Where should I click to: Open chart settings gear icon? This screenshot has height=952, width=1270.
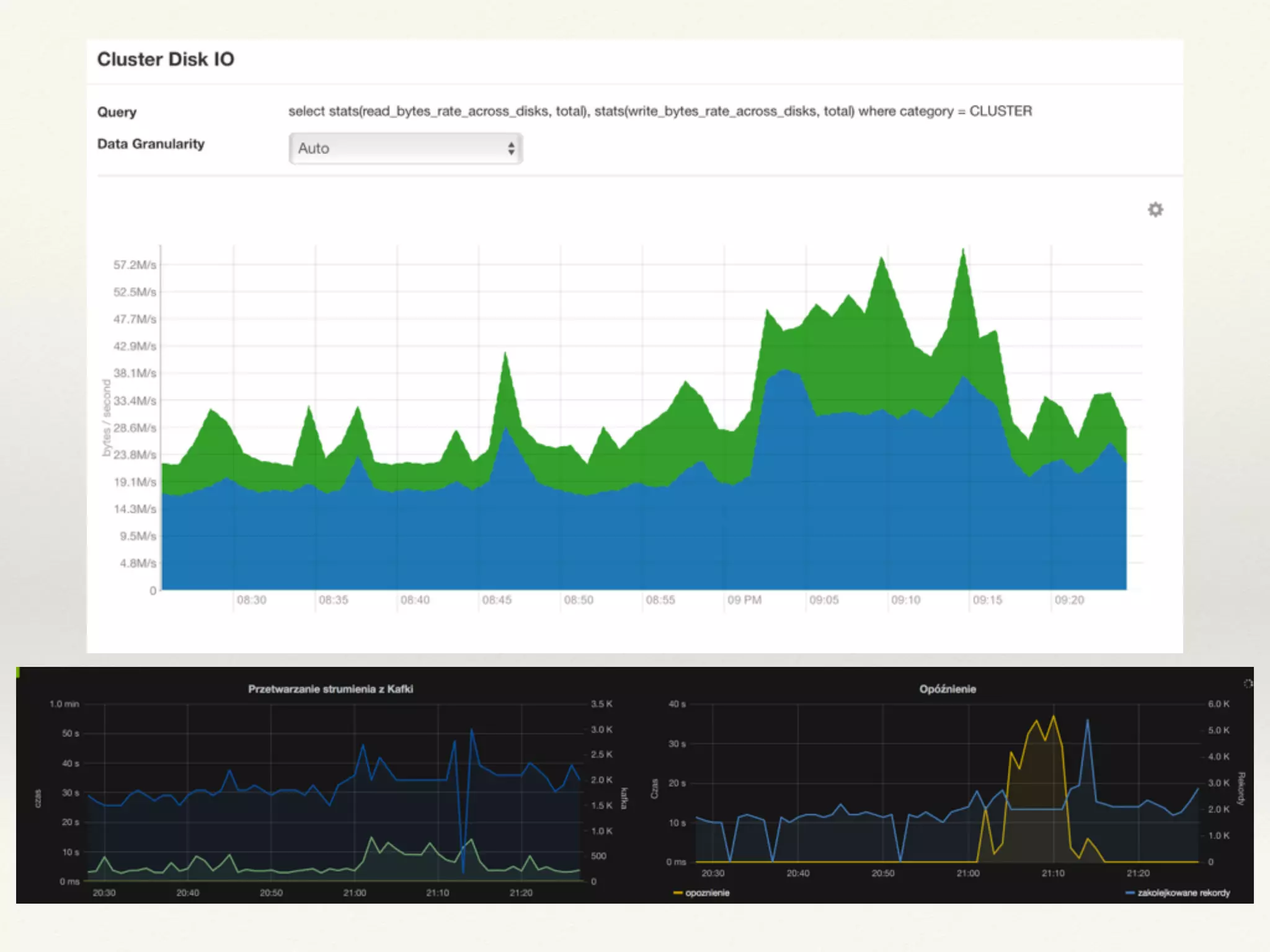tap(1155, 209)
